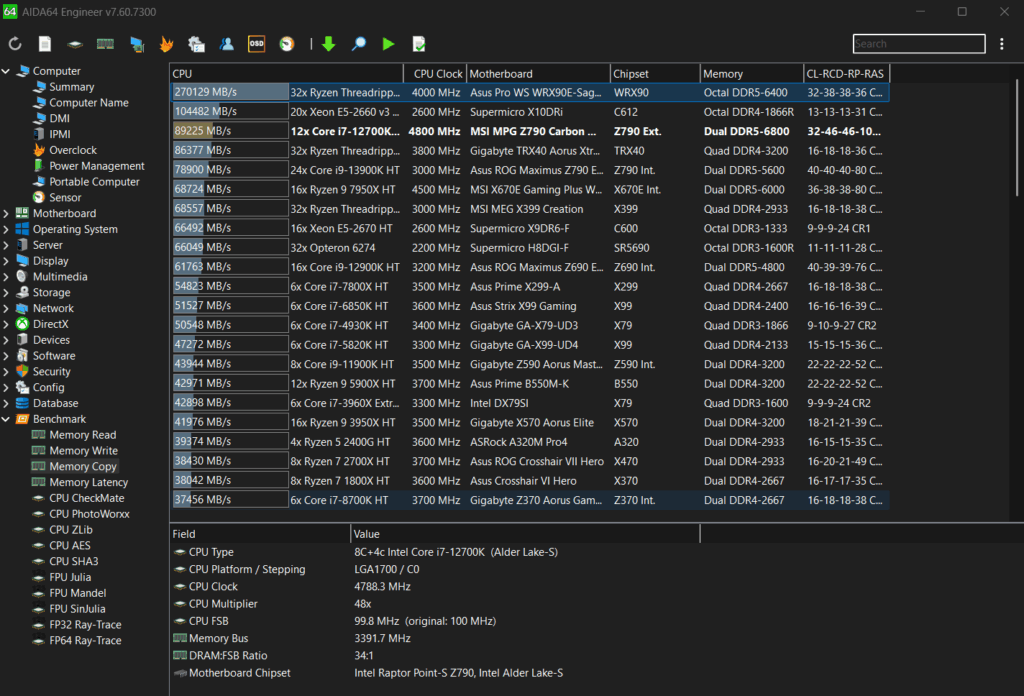Click the gauge benchmark icon in the toolbar

pos(286,44)
